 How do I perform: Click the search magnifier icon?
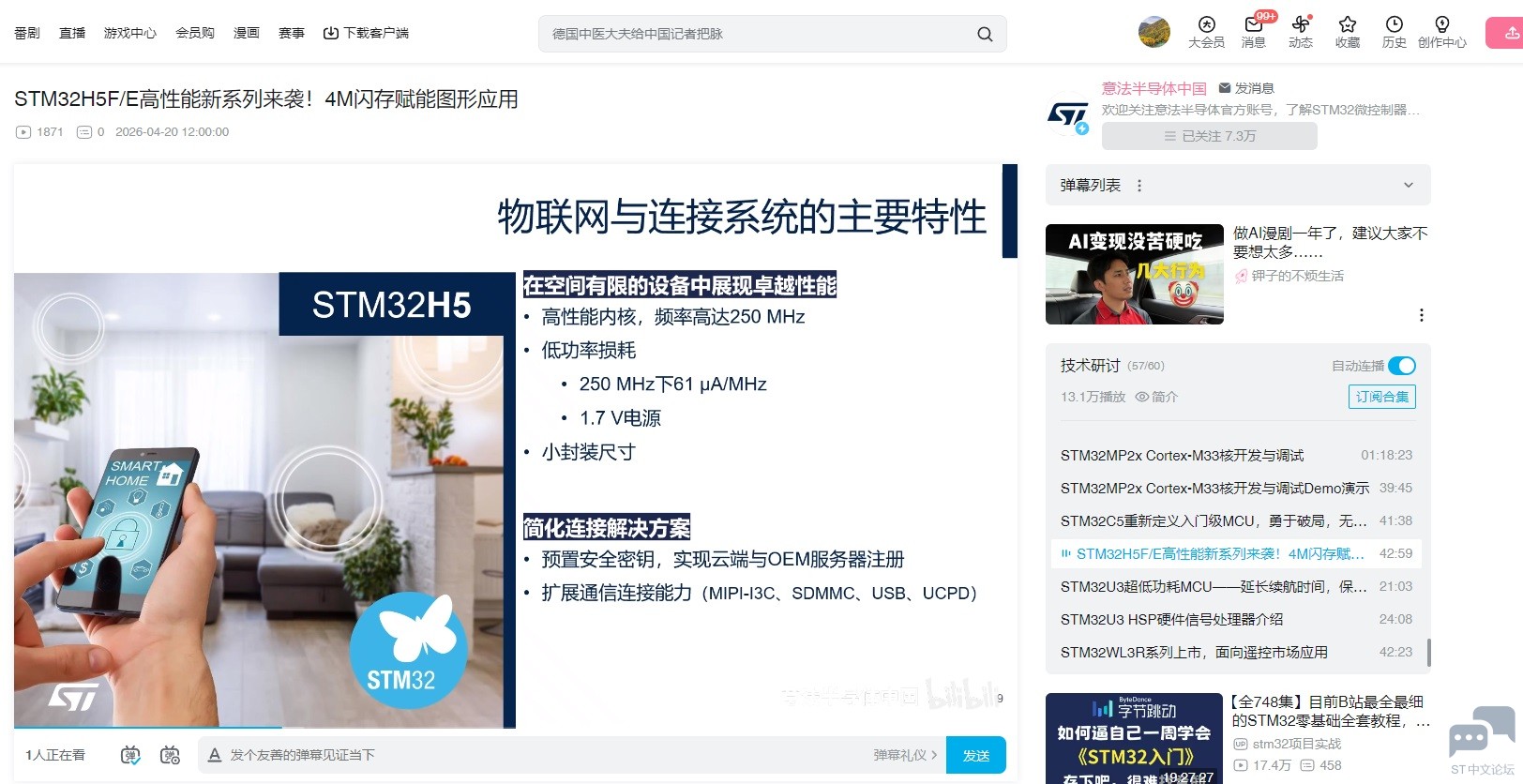click(985, 34)
